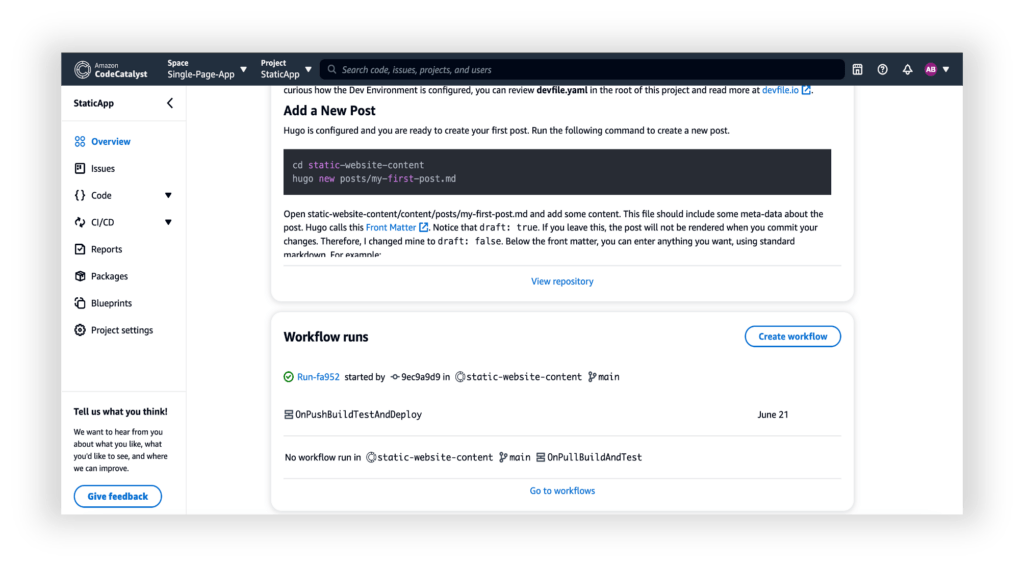
Task: Open the Space Single-Page-App dropdown
Action: click(x=207, y=69)
